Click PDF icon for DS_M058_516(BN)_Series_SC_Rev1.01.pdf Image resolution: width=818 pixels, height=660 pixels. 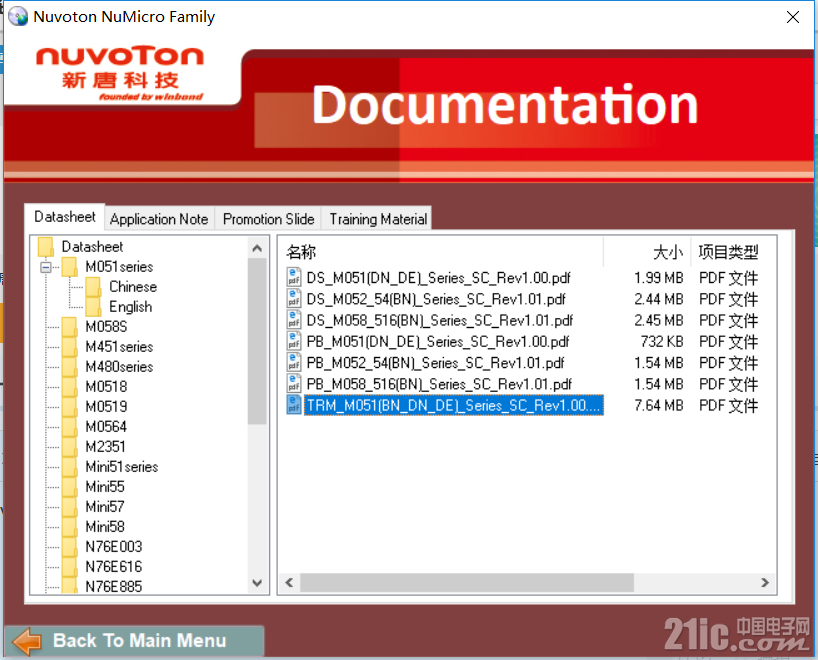tap(294, 320)
